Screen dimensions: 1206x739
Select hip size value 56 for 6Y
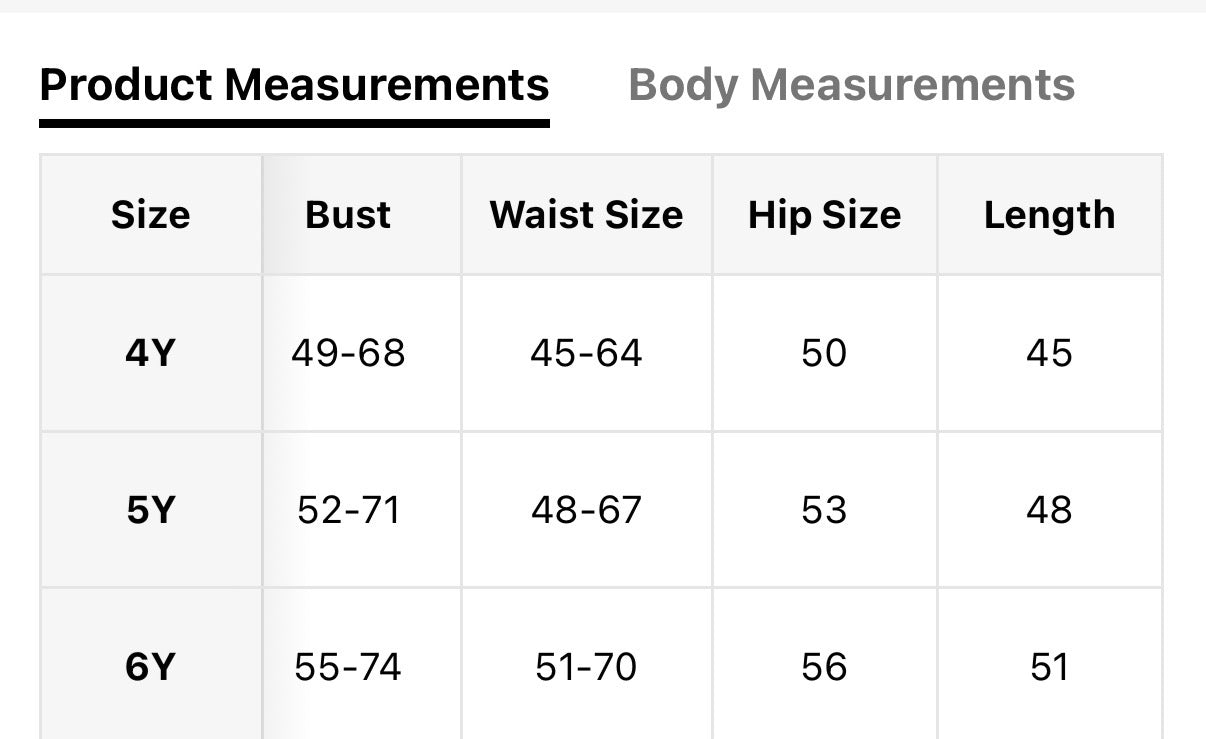(824, 667)
